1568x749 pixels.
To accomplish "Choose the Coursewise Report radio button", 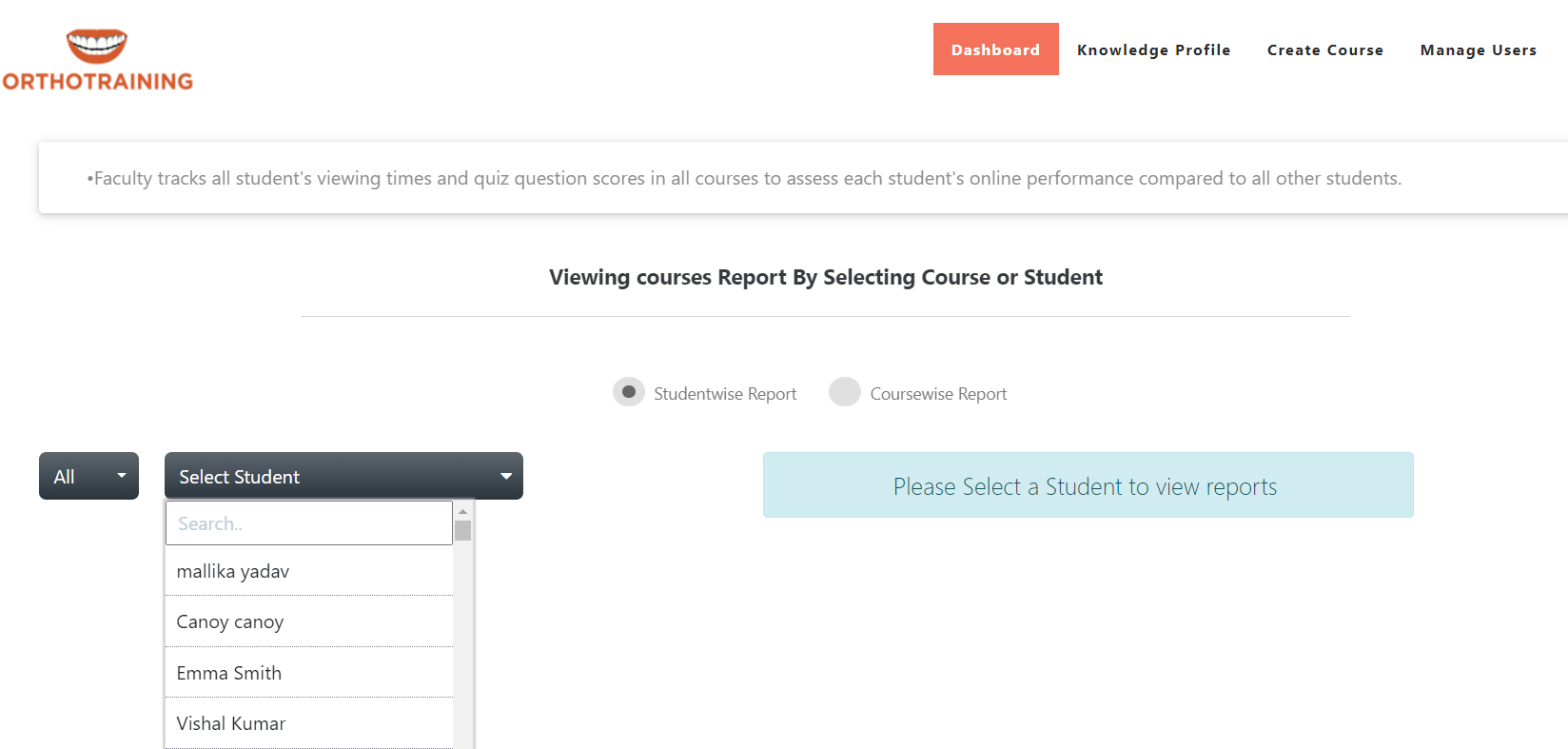I will point(844,392).
